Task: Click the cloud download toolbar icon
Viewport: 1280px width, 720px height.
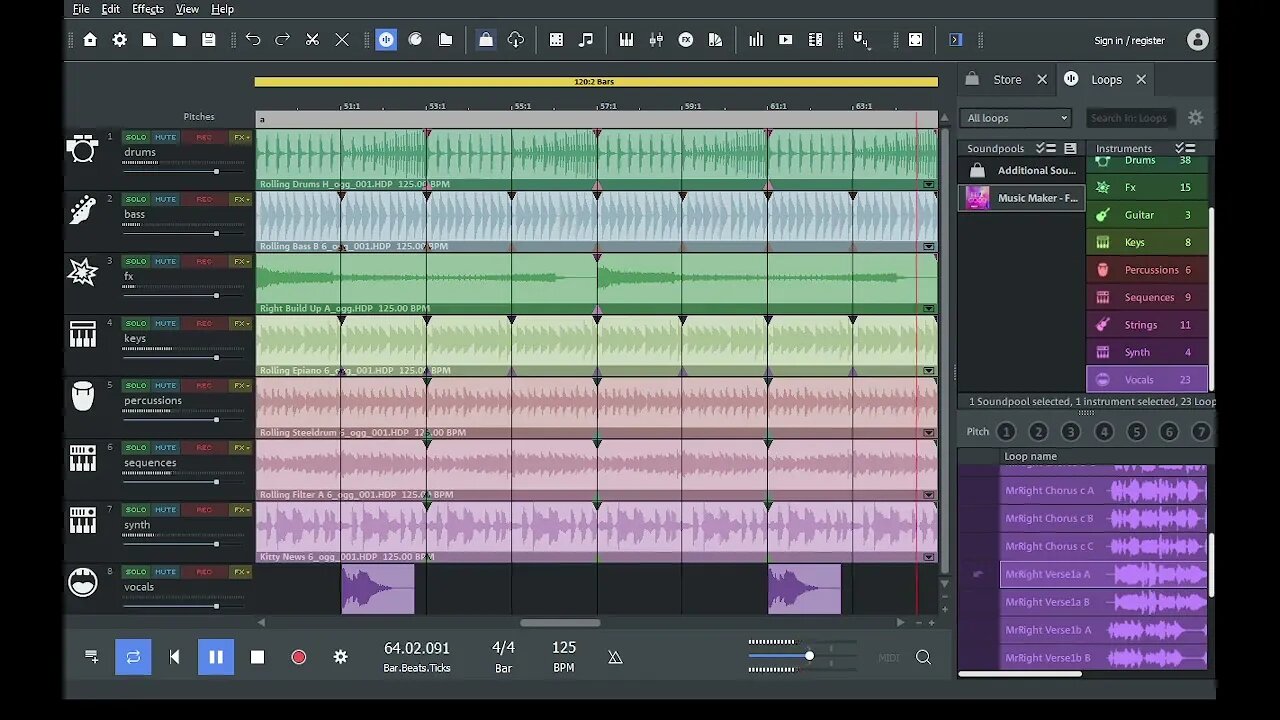Action: (x=516, y=40)
